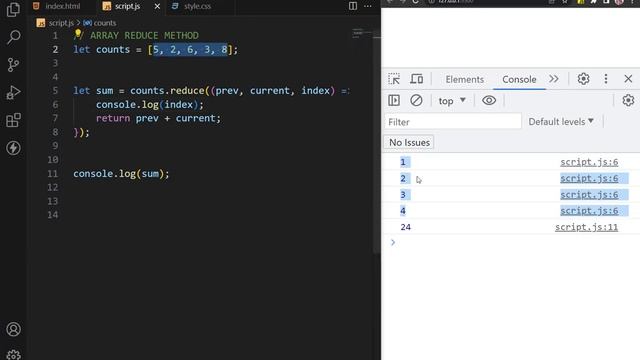
Task: Click the lightbulb code action icon
Action: [x=78, y=34]
